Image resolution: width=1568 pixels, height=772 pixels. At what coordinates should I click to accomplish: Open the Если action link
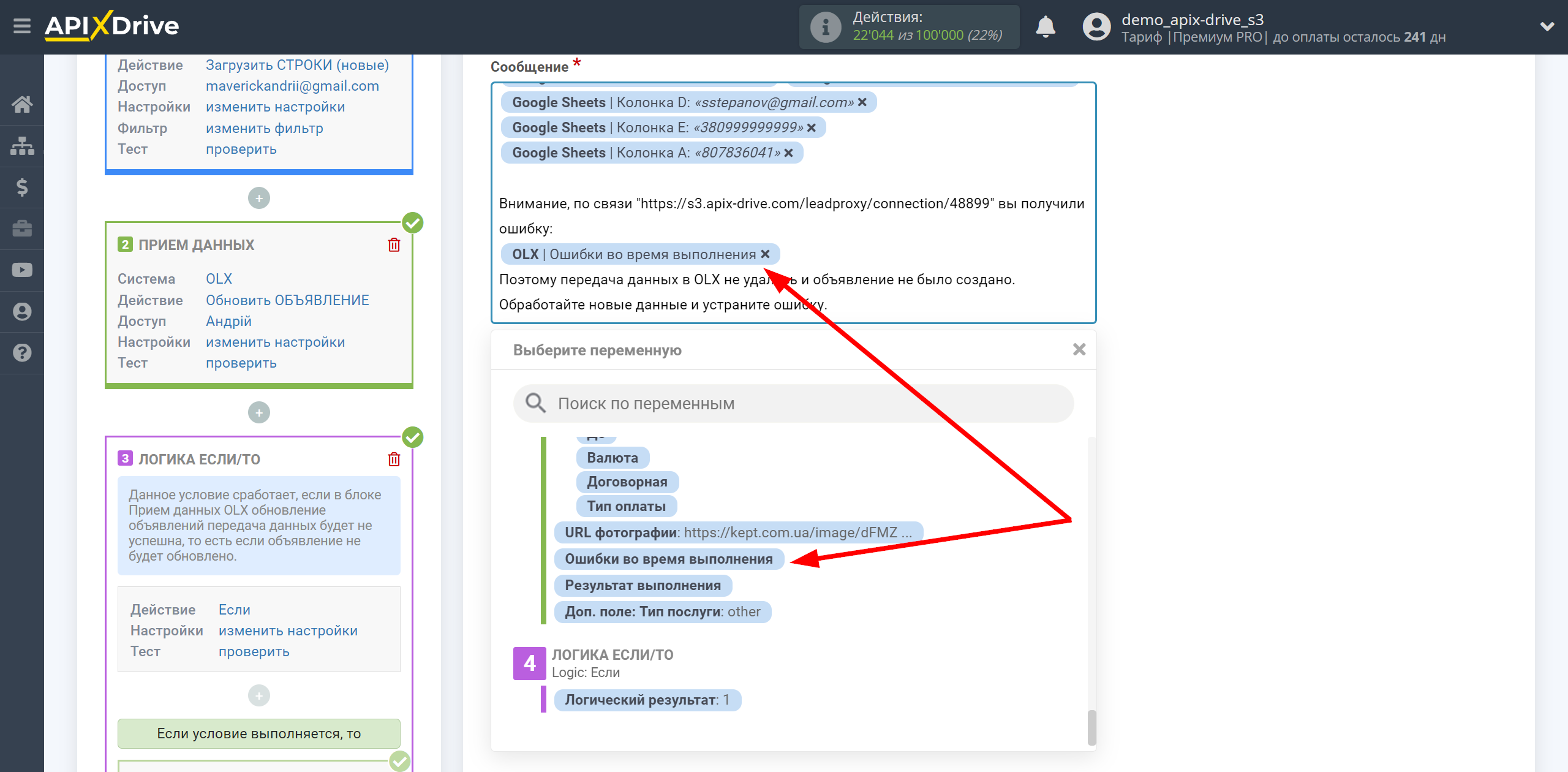234,610
